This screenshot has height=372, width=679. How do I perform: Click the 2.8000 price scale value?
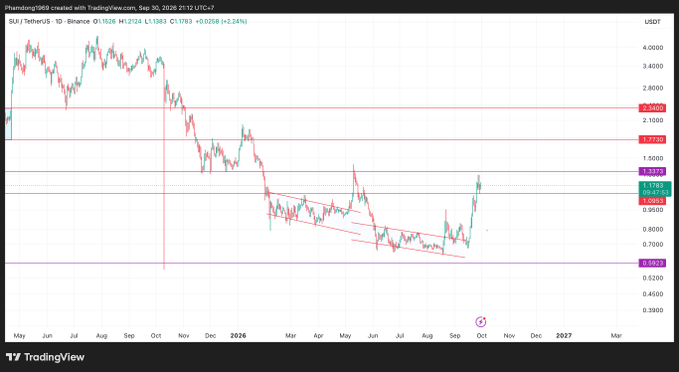[x=653, y=88]
